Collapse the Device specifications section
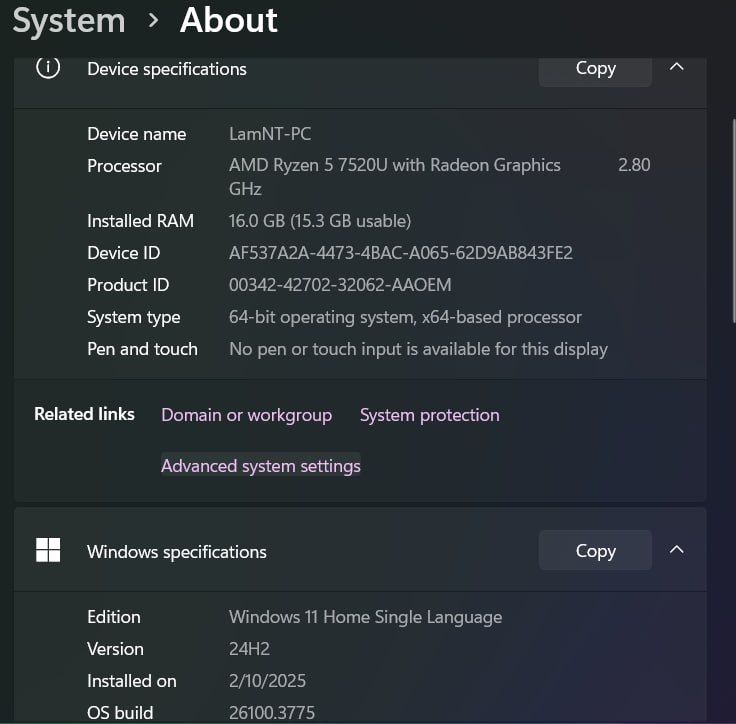The width and height of the screenshot is (736, 724). click(676, 67)
